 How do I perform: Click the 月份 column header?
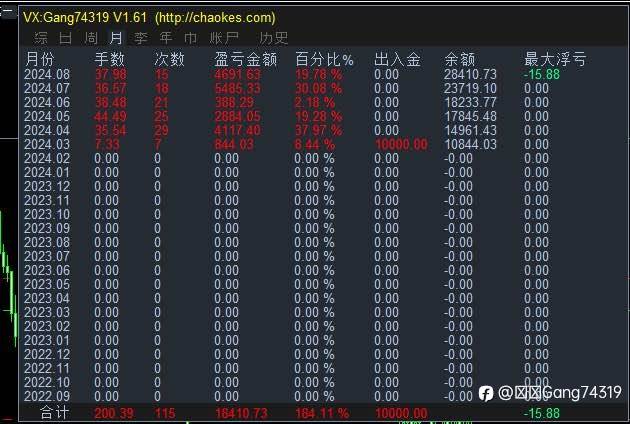tap(39, 59)
